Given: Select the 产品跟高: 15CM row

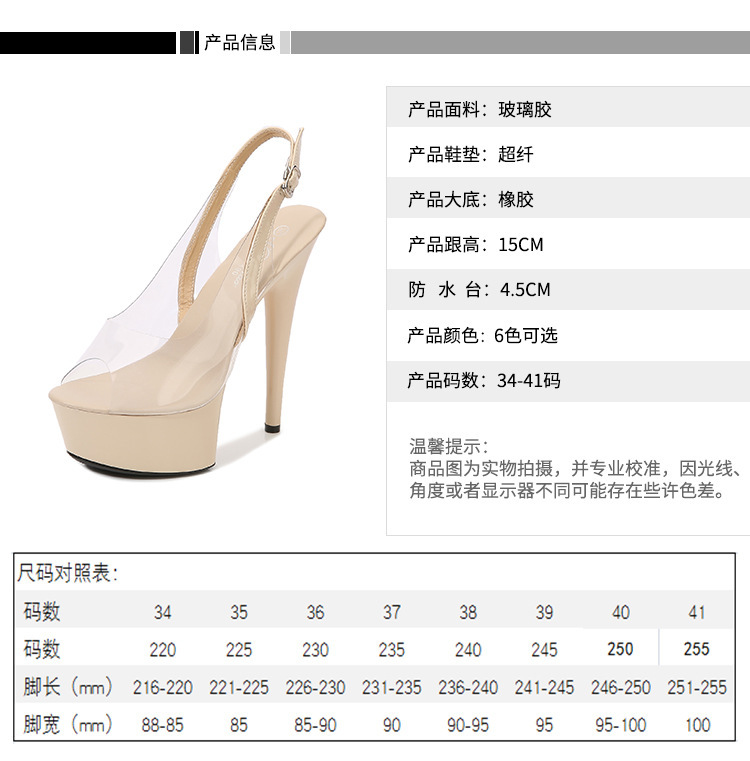Looking at the screenshot, I should pos(568,245).
